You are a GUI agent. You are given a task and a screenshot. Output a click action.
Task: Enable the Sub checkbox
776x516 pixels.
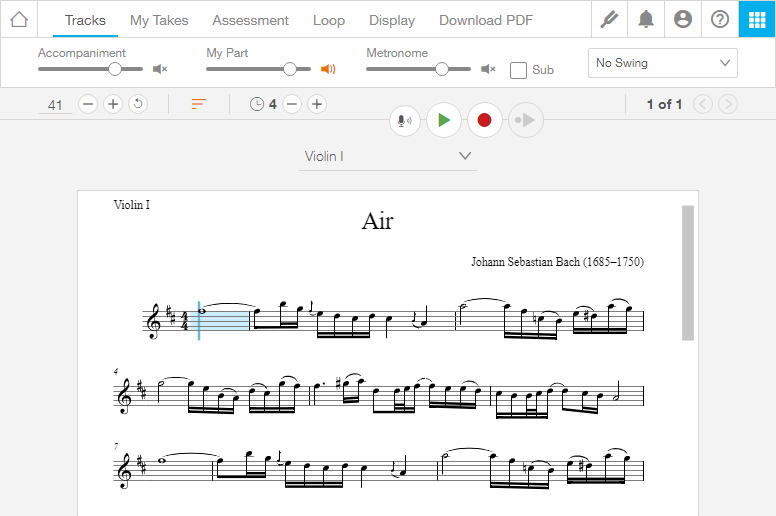point(518,70)
